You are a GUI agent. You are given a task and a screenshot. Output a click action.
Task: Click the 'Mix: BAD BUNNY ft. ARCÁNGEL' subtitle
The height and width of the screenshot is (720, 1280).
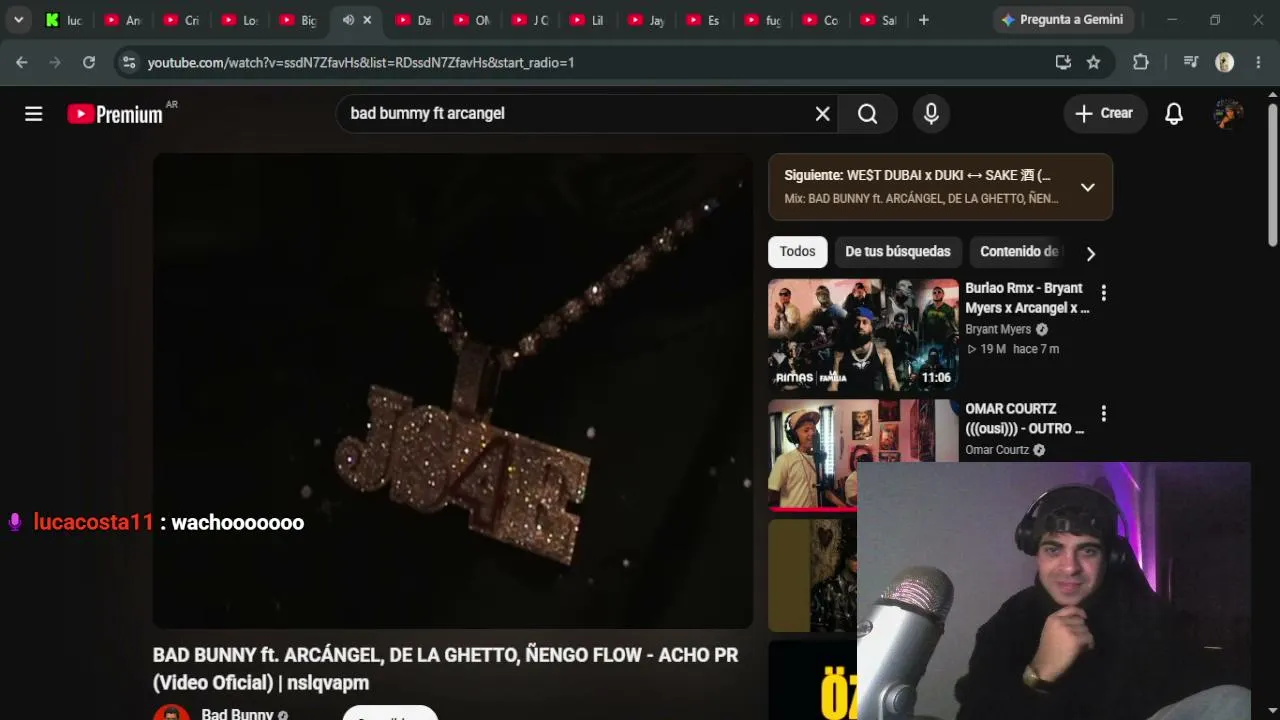point(921,199)
